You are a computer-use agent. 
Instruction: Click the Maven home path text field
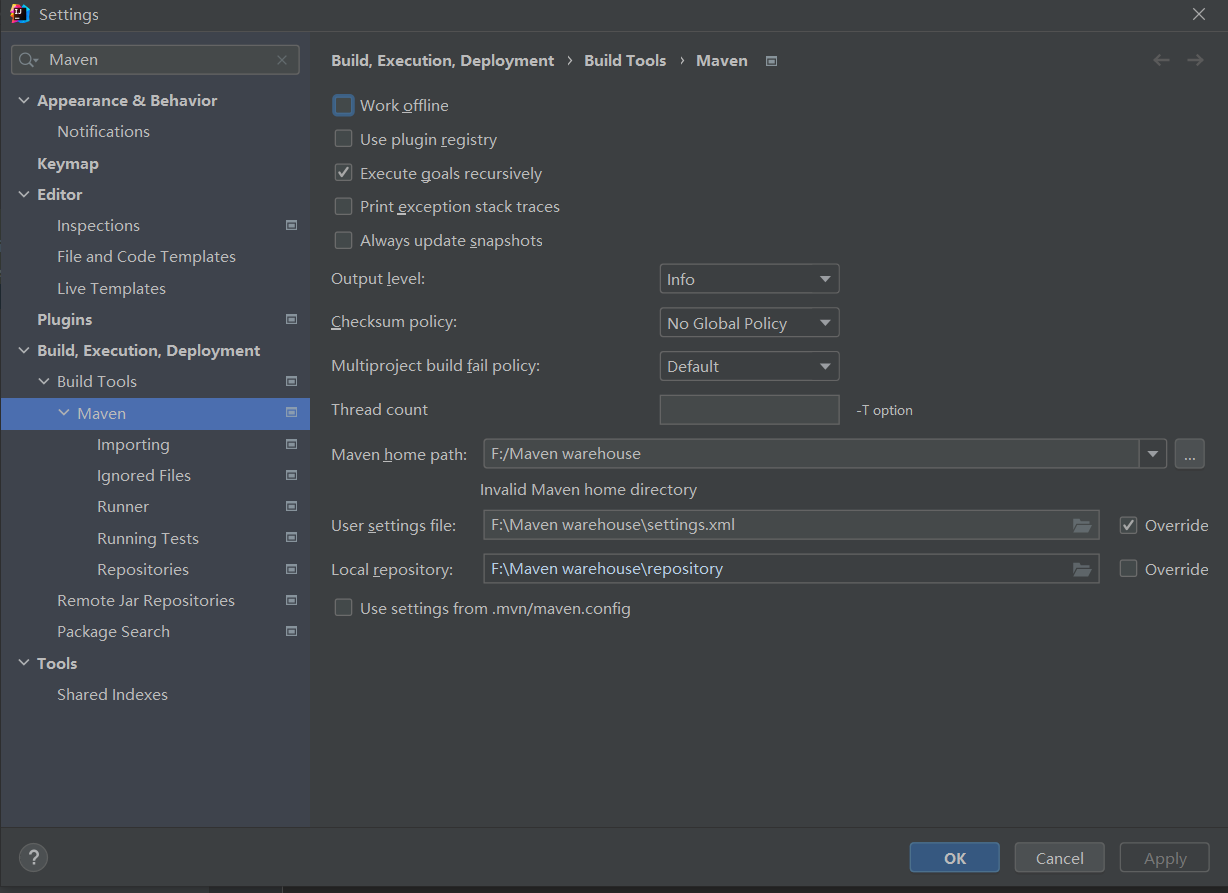tap(811, 453)
